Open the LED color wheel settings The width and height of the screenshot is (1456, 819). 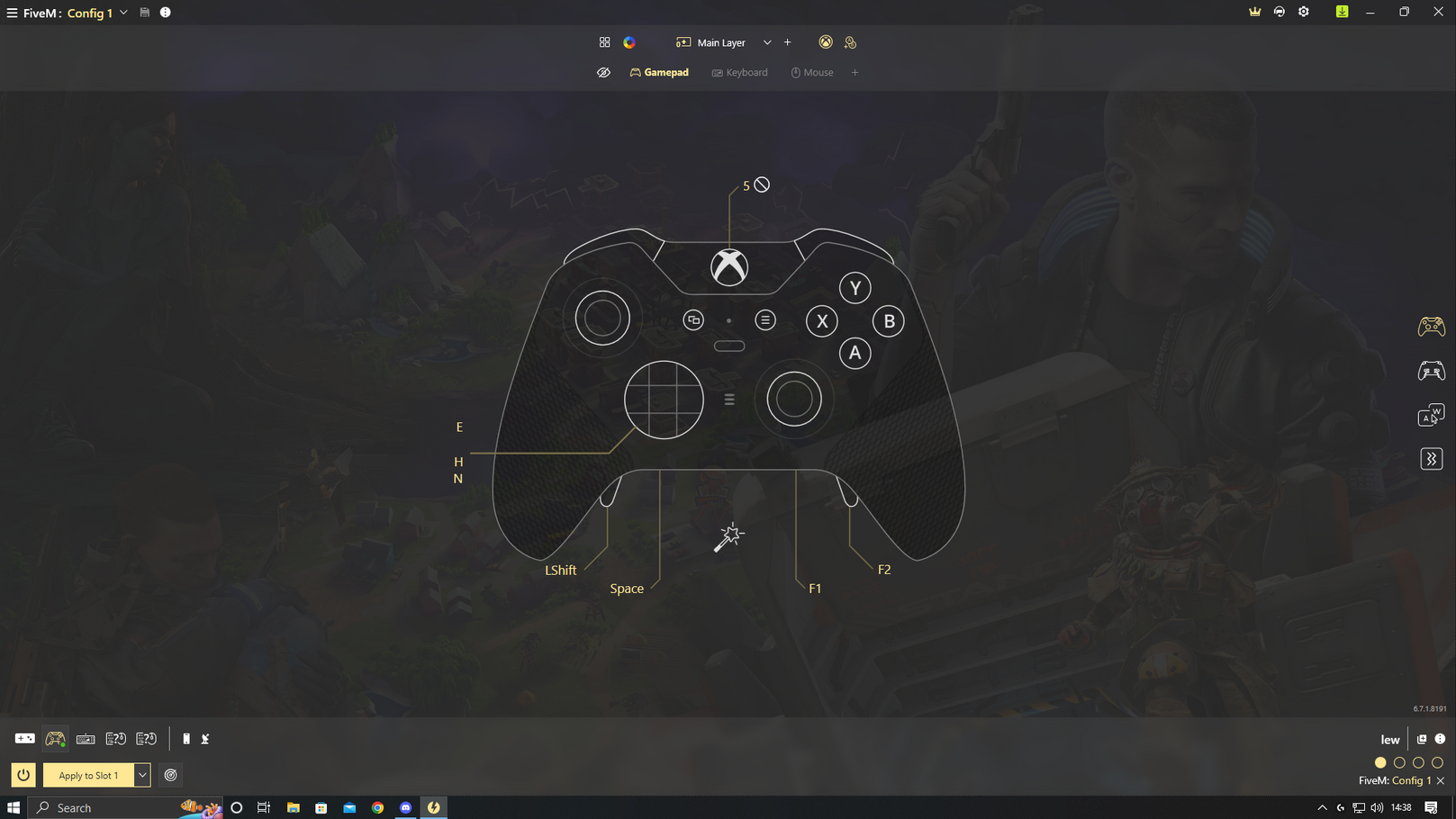(x=629, y=42)
